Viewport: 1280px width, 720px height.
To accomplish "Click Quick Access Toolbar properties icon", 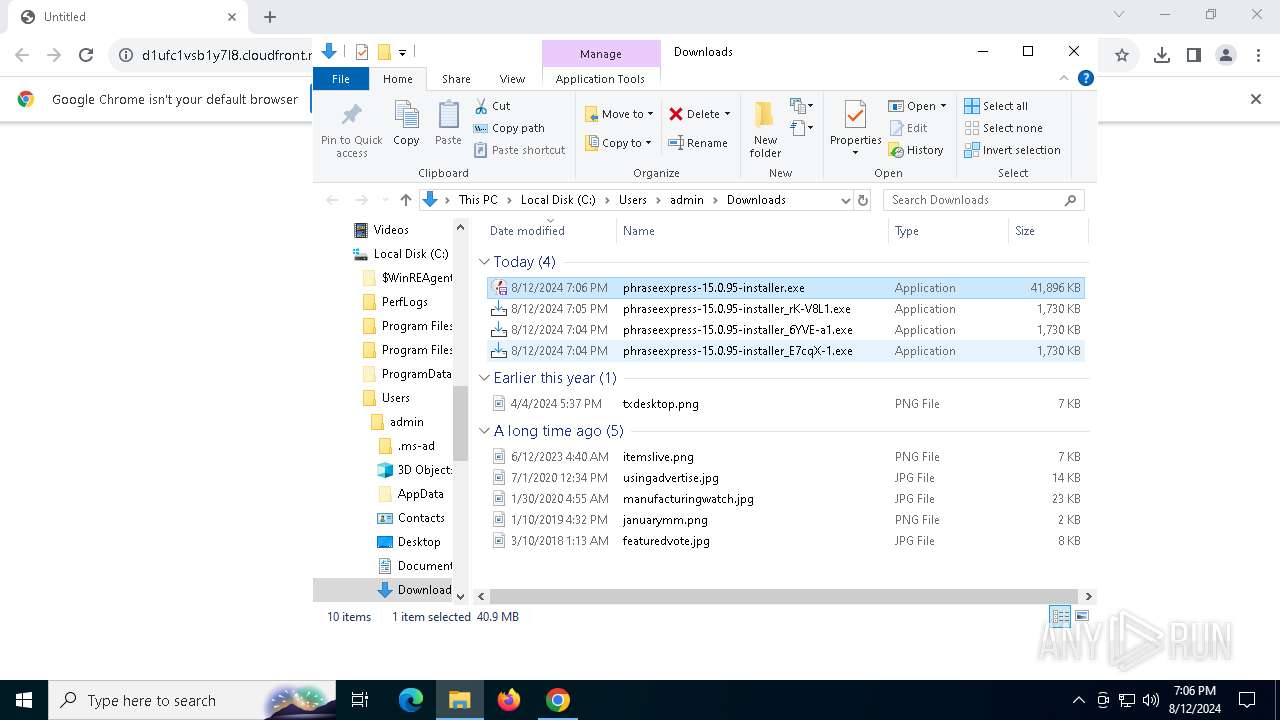I will (362, 52).
